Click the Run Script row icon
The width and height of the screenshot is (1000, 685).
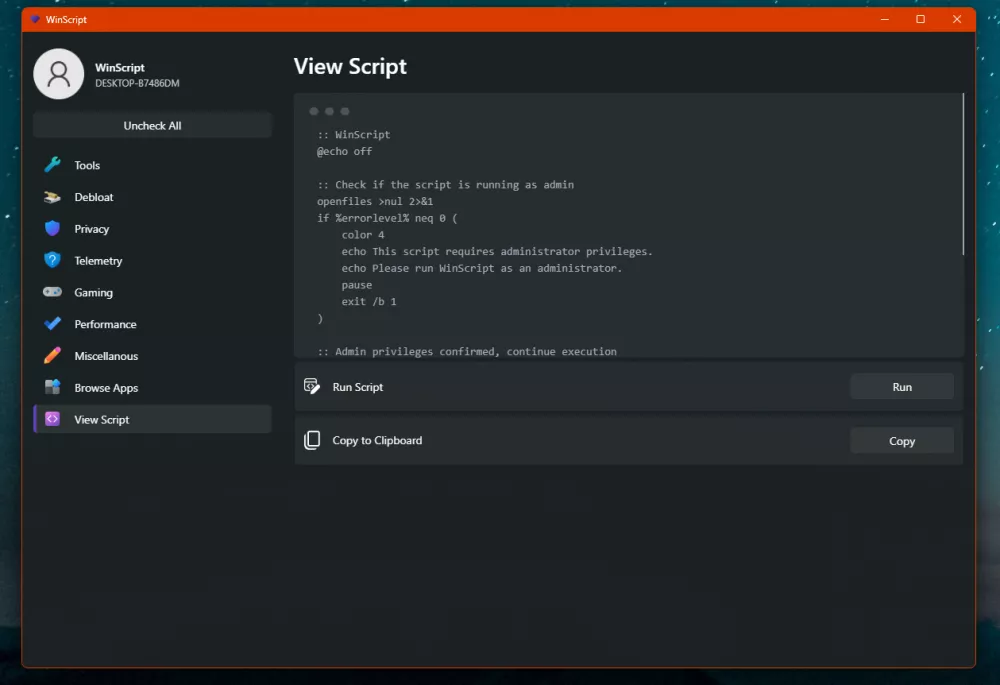click(x=312, y=387)
